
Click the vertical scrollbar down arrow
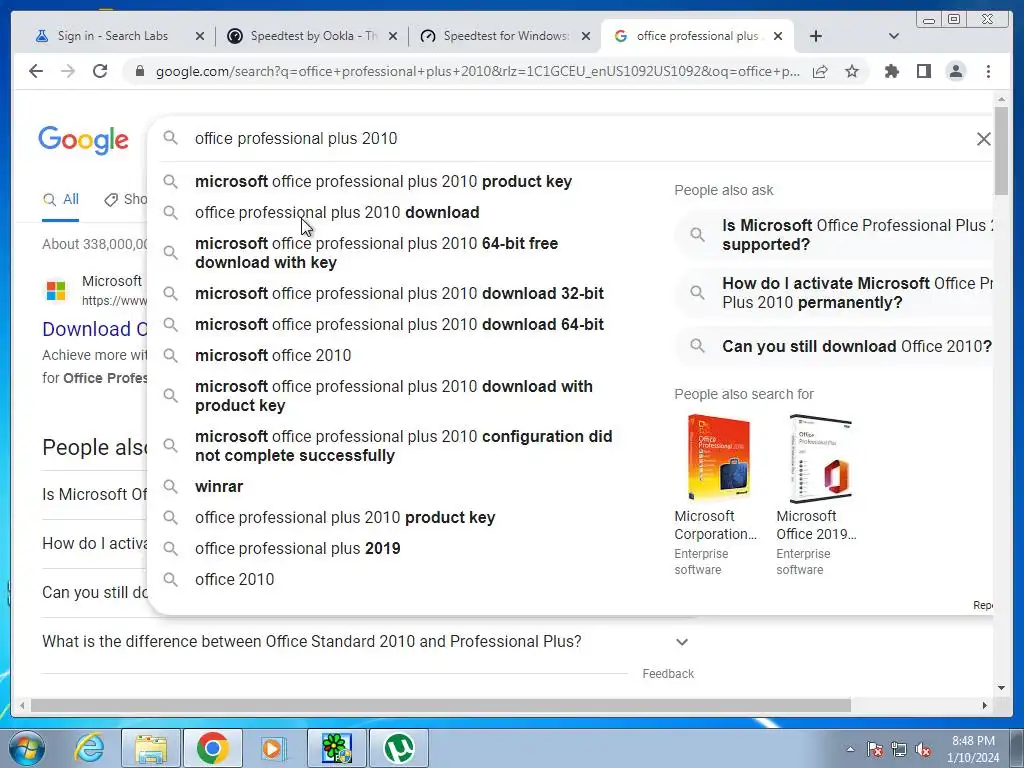coord(1002,688)
